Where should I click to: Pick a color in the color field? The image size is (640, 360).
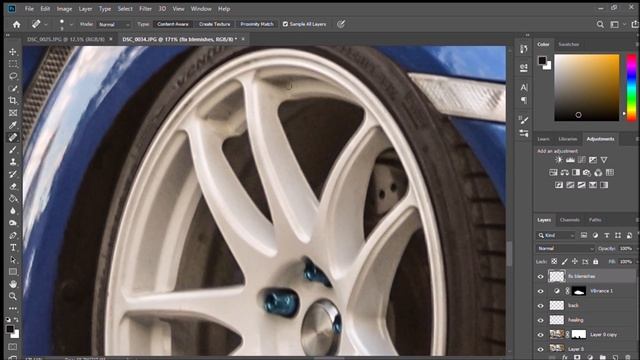click(x=587, y=87)
